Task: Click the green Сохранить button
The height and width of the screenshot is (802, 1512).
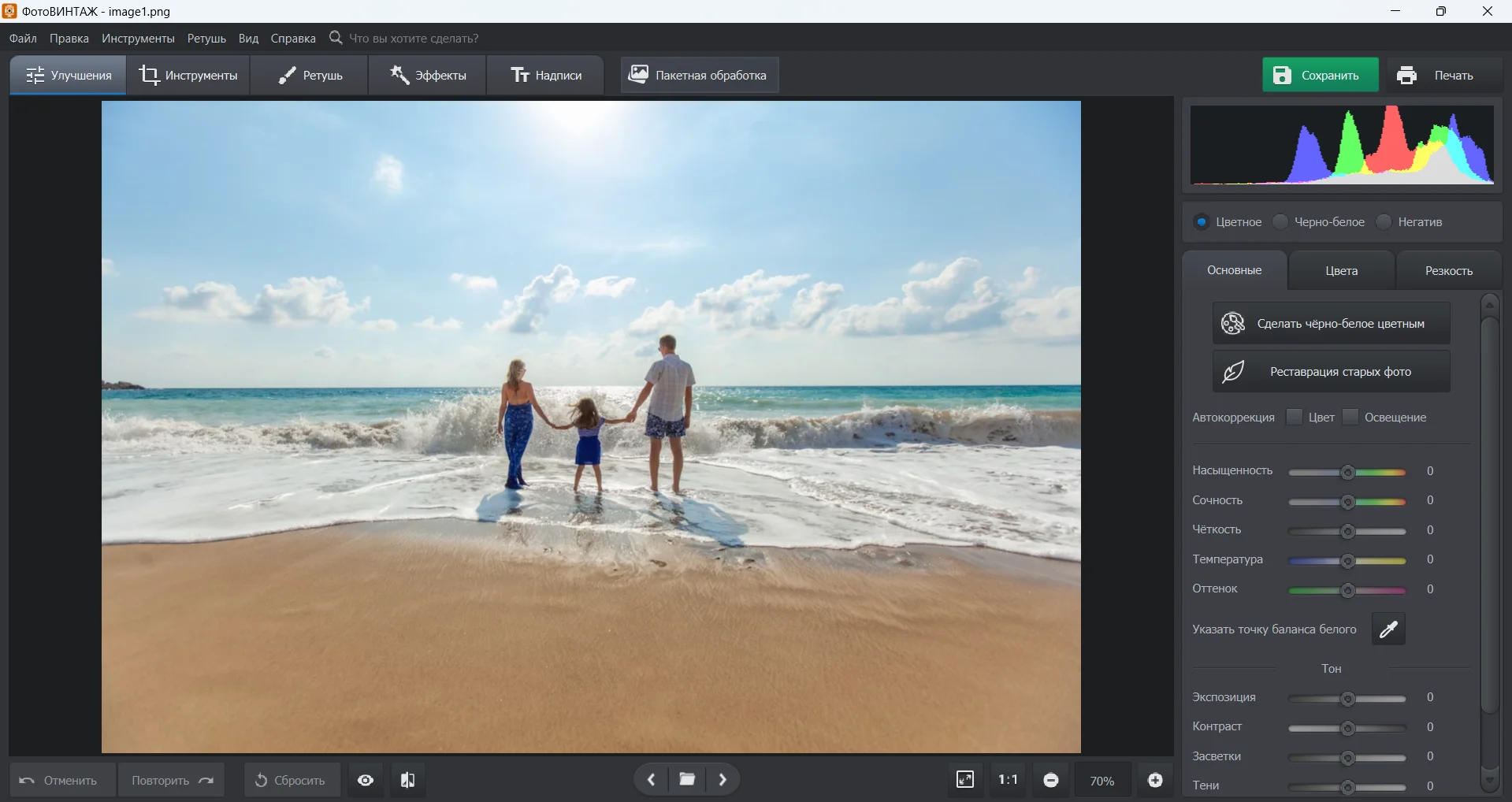Action: pos(1320,76)
